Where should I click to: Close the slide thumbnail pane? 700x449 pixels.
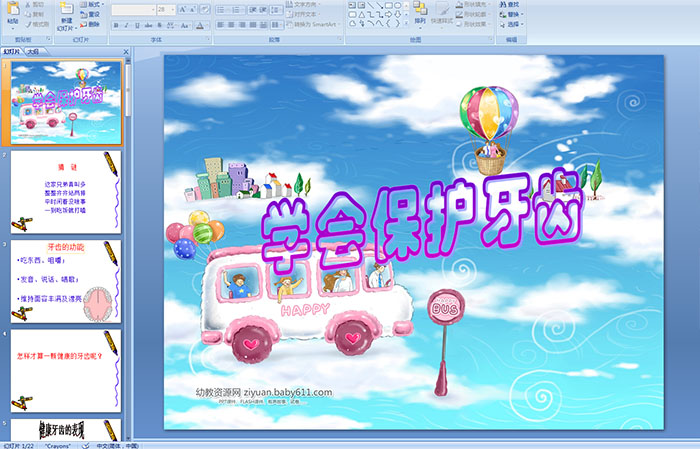pyautogui.click(x=126, y=52)
